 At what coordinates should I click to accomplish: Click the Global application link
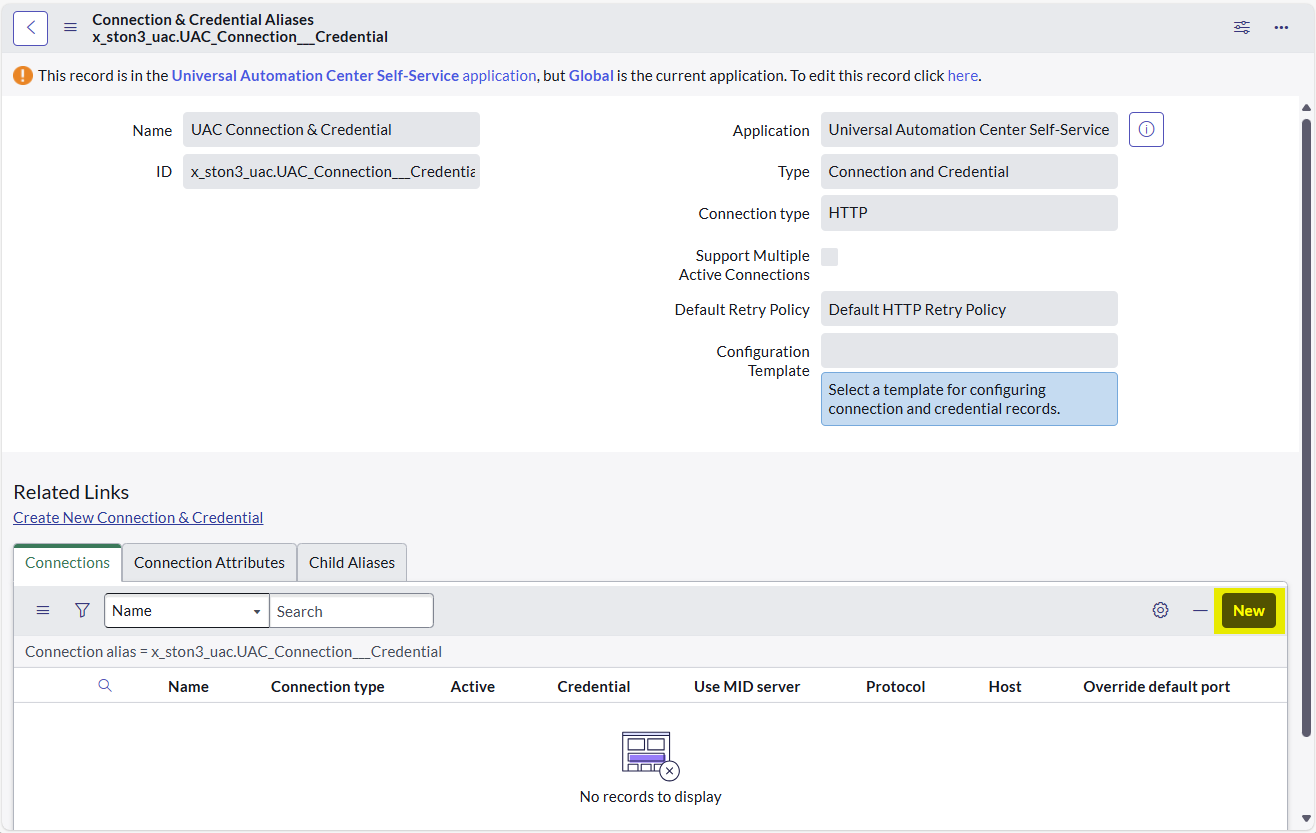[x=591, y=75]
